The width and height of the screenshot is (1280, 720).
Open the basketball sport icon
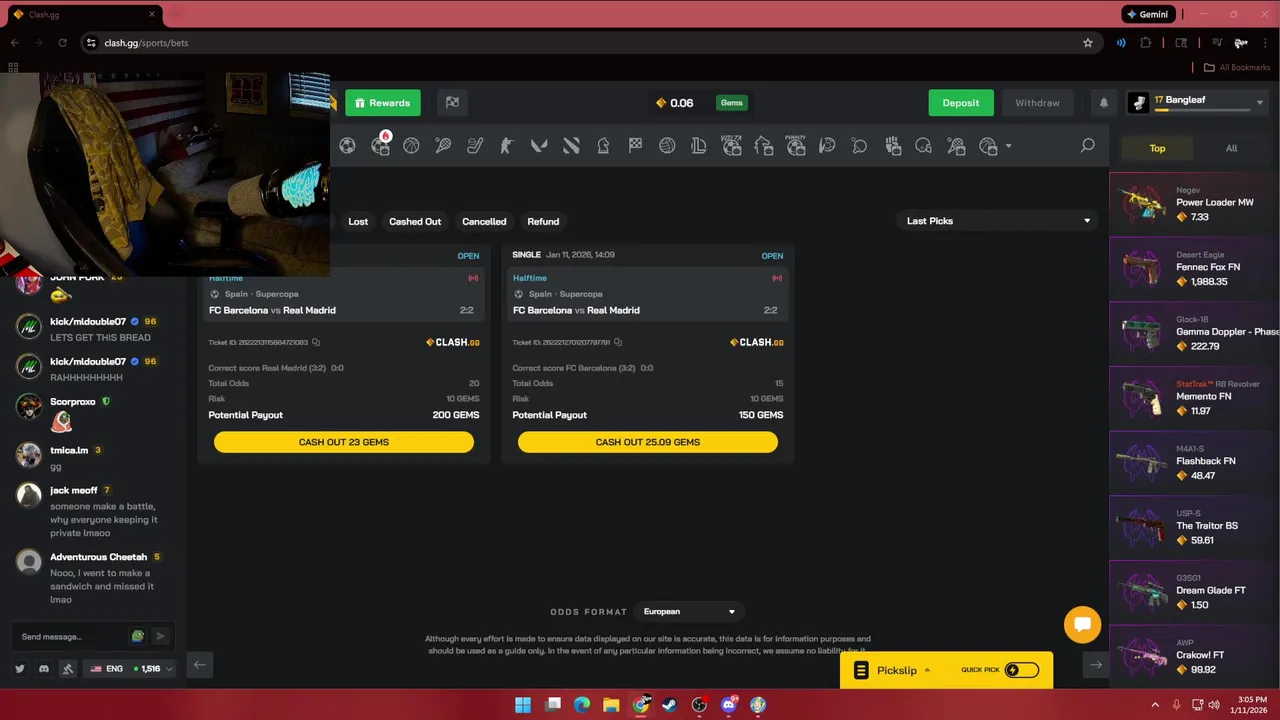[411, 146]
